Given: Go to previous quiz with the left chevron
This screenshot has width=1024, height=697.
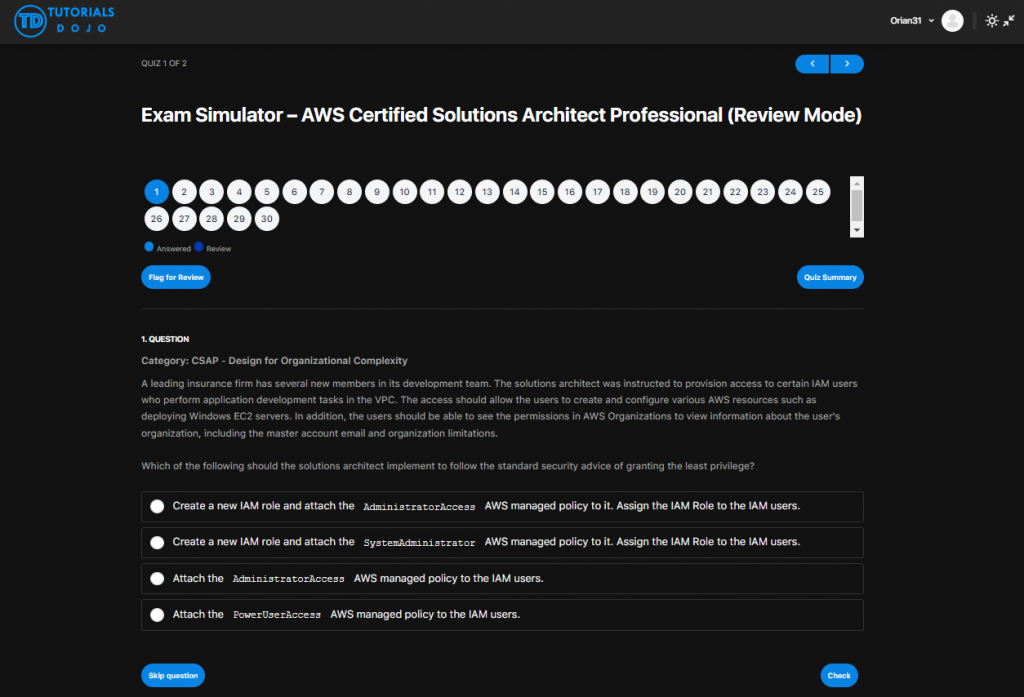Looking at the screenshot, I should point(812,63).
